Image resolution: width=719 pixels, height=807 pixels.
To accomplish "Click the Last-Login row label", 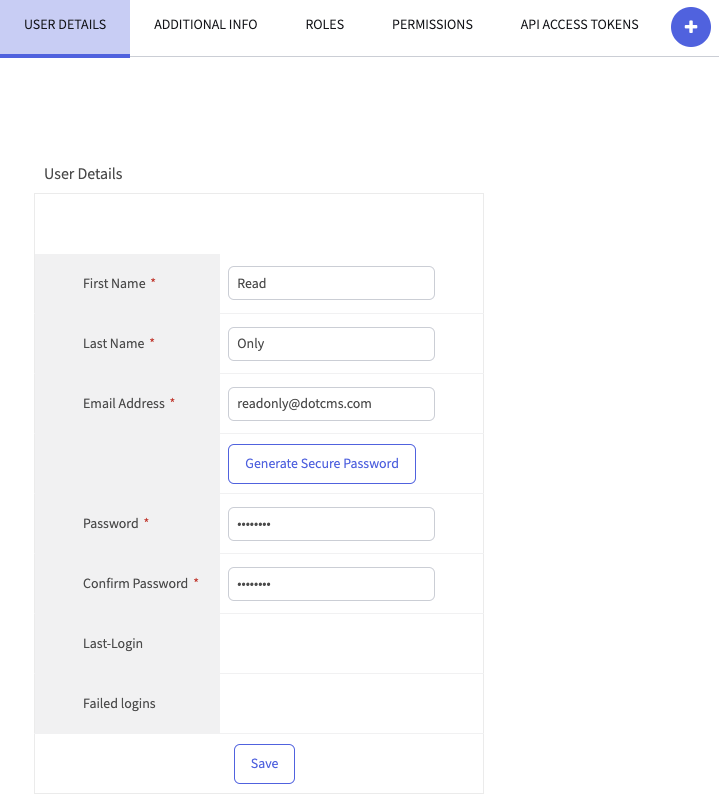I will point(113,643).
